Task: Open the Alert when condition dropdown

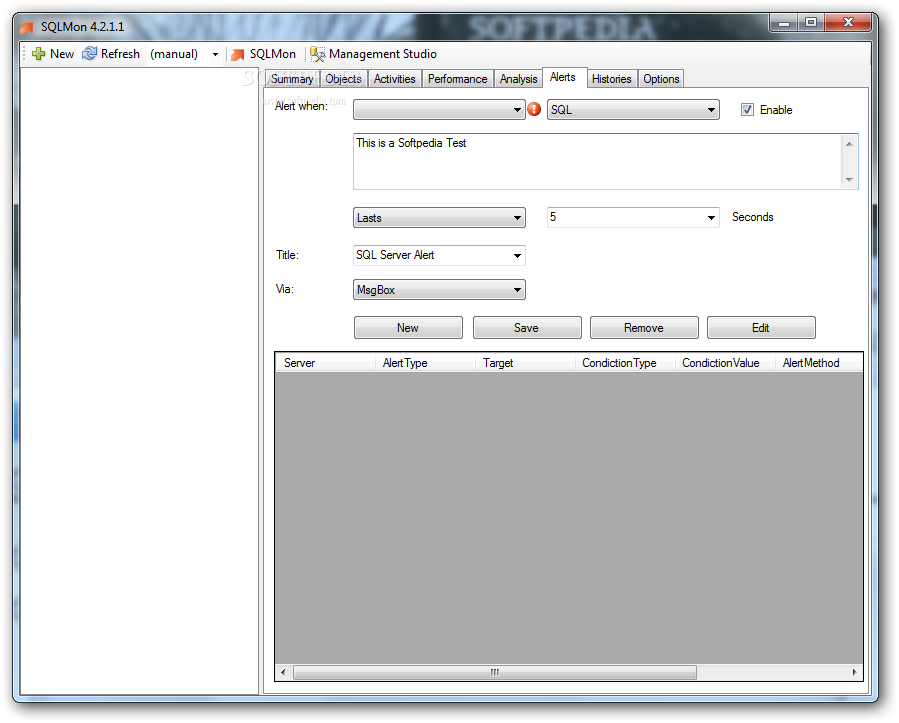Action: click(x=439, y=110)
